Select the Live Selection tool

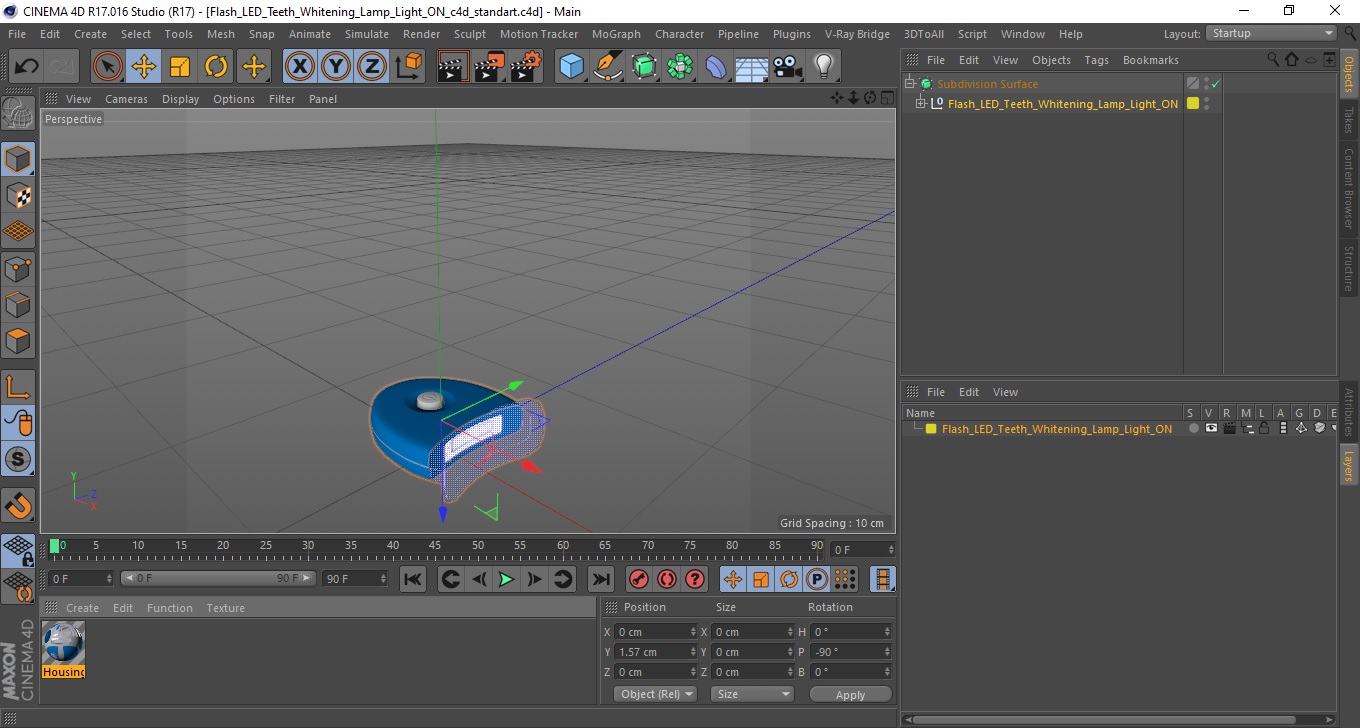pyautogui.click(x=108, y=67)
